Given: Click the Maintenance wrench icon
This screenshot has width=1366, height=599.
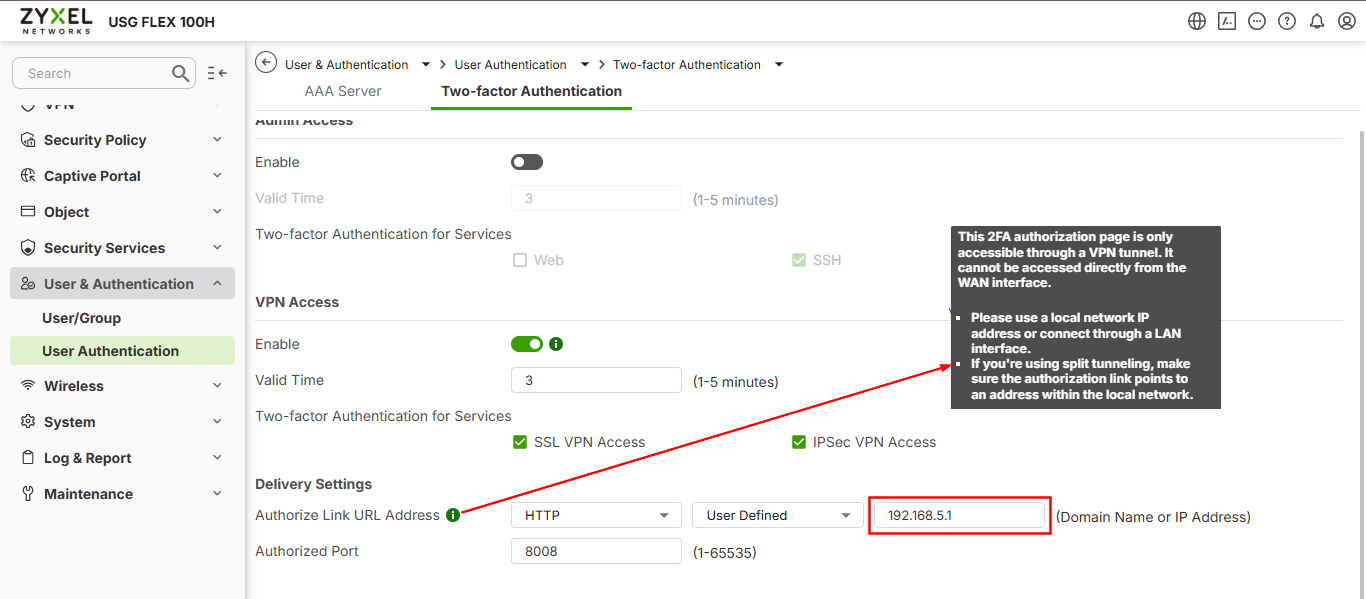Looking at the screenshot, I should [28, 494].
